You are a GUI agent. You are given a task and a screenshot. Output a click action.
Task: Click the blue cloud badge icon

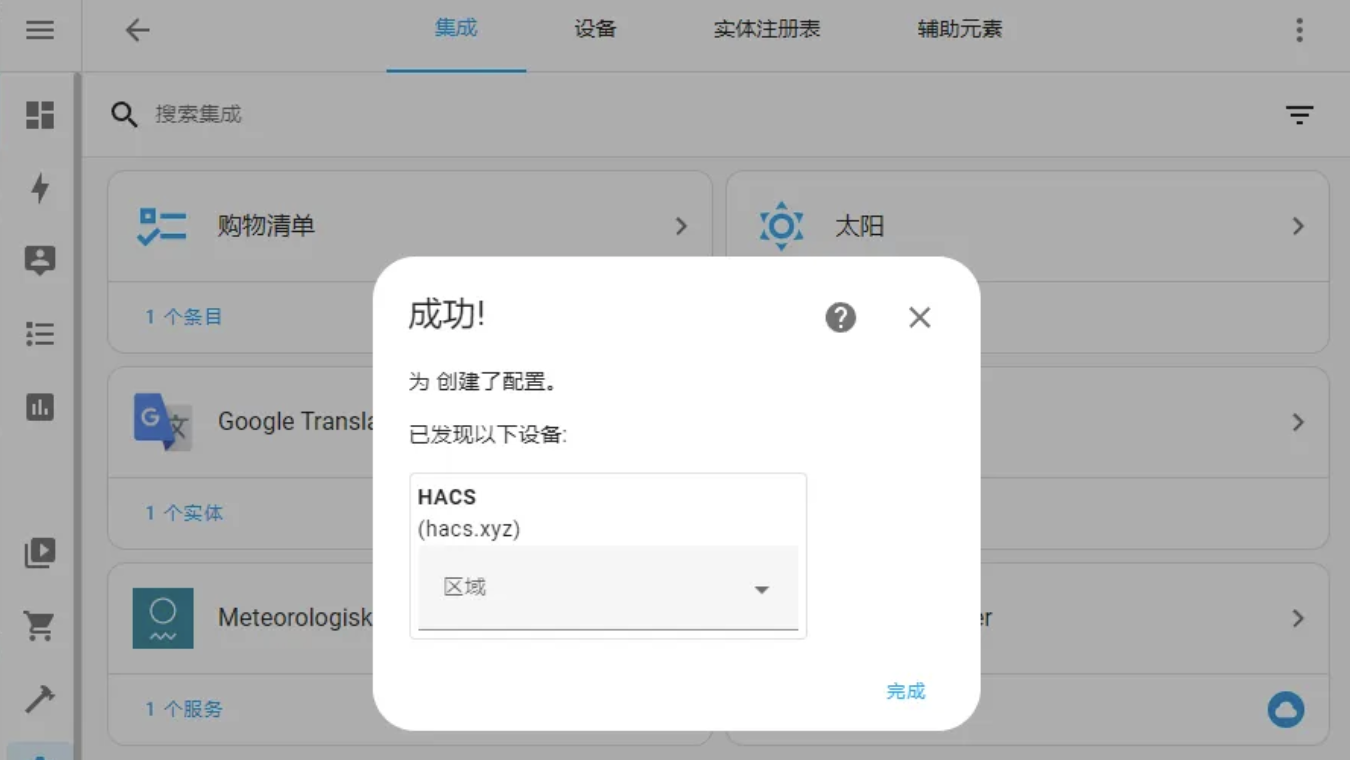point(1286,709)
